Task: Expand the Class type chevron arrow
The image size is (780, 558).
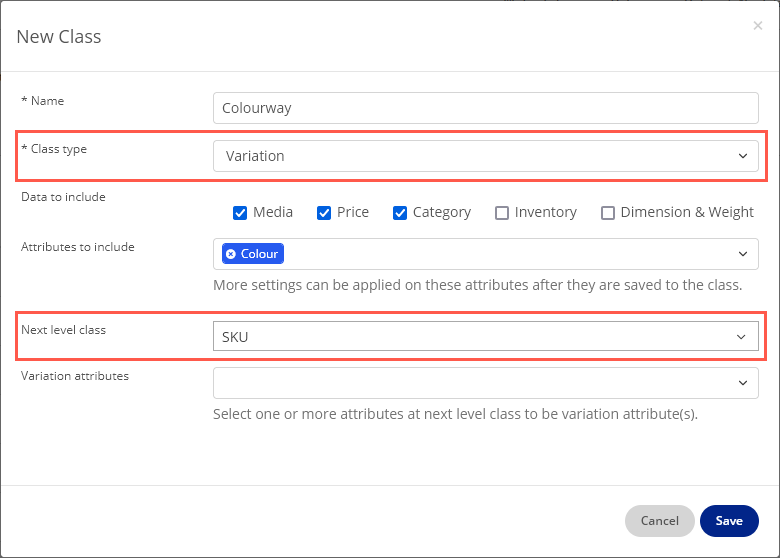Action: [x=742, y=156]
